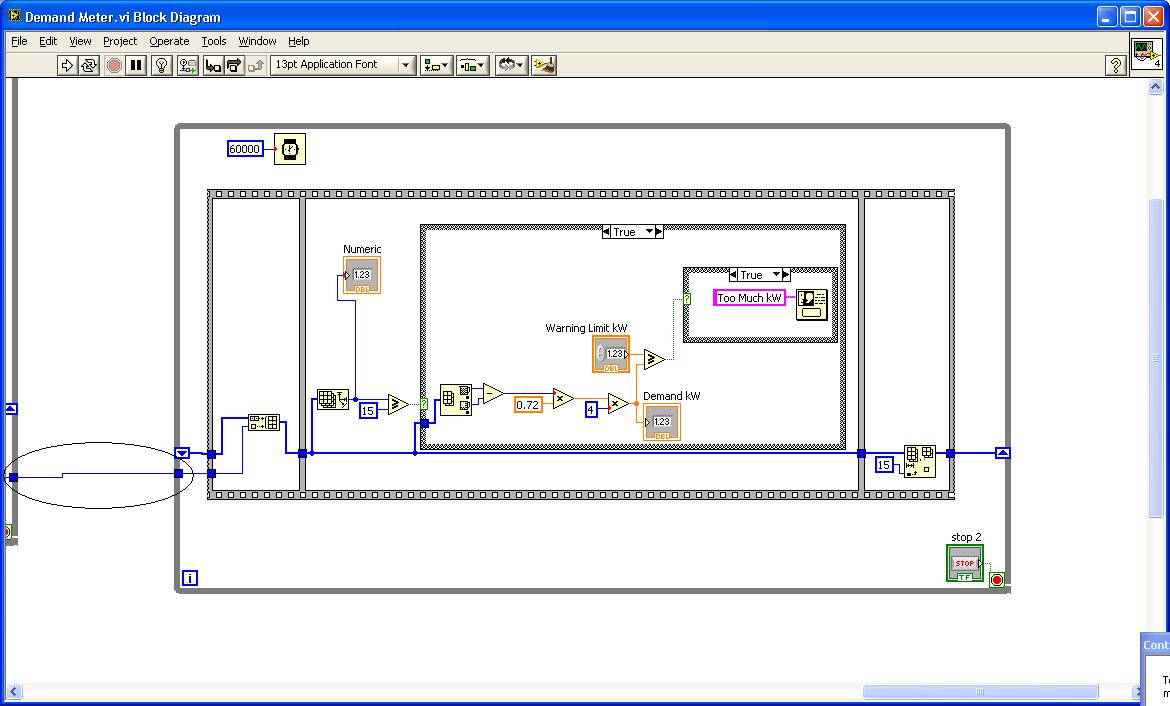Expand the Align Objects dropdown
Image resolution: width=1170 pixels, height=706 pixels.
pyautogui.click(x=436, y=65)
